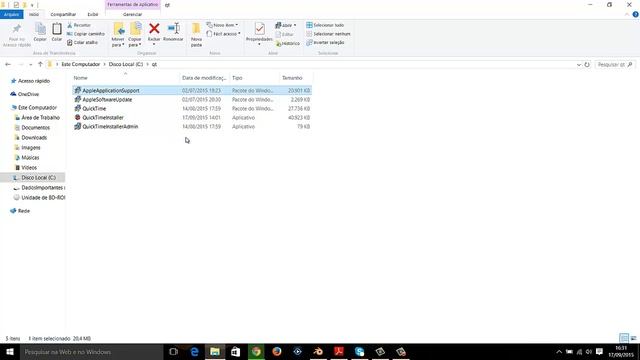Image resolution: width=640 pixels, height=360 pixels.
Task: Click the Pesquisar qt search box
Action: point(615,64)
